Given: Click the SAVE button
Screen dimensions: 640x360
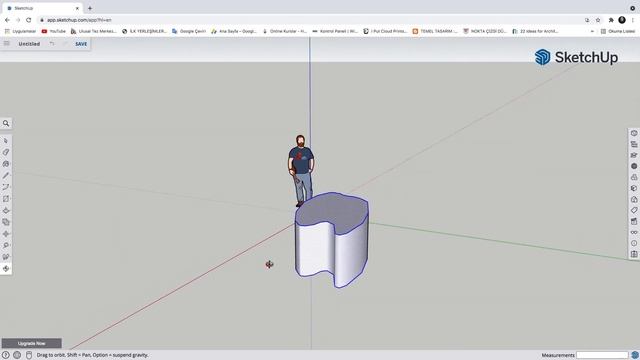Looking at the screenshot, I should click(x=81, y=44).
